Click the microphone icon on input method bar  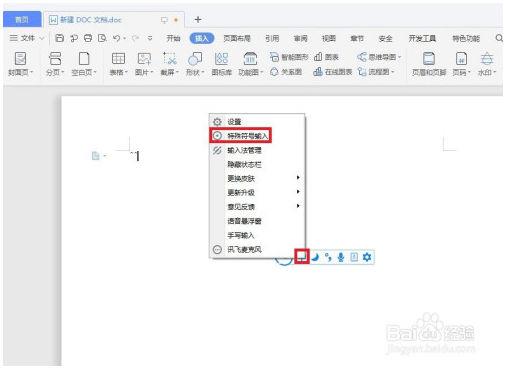(341, 257)
